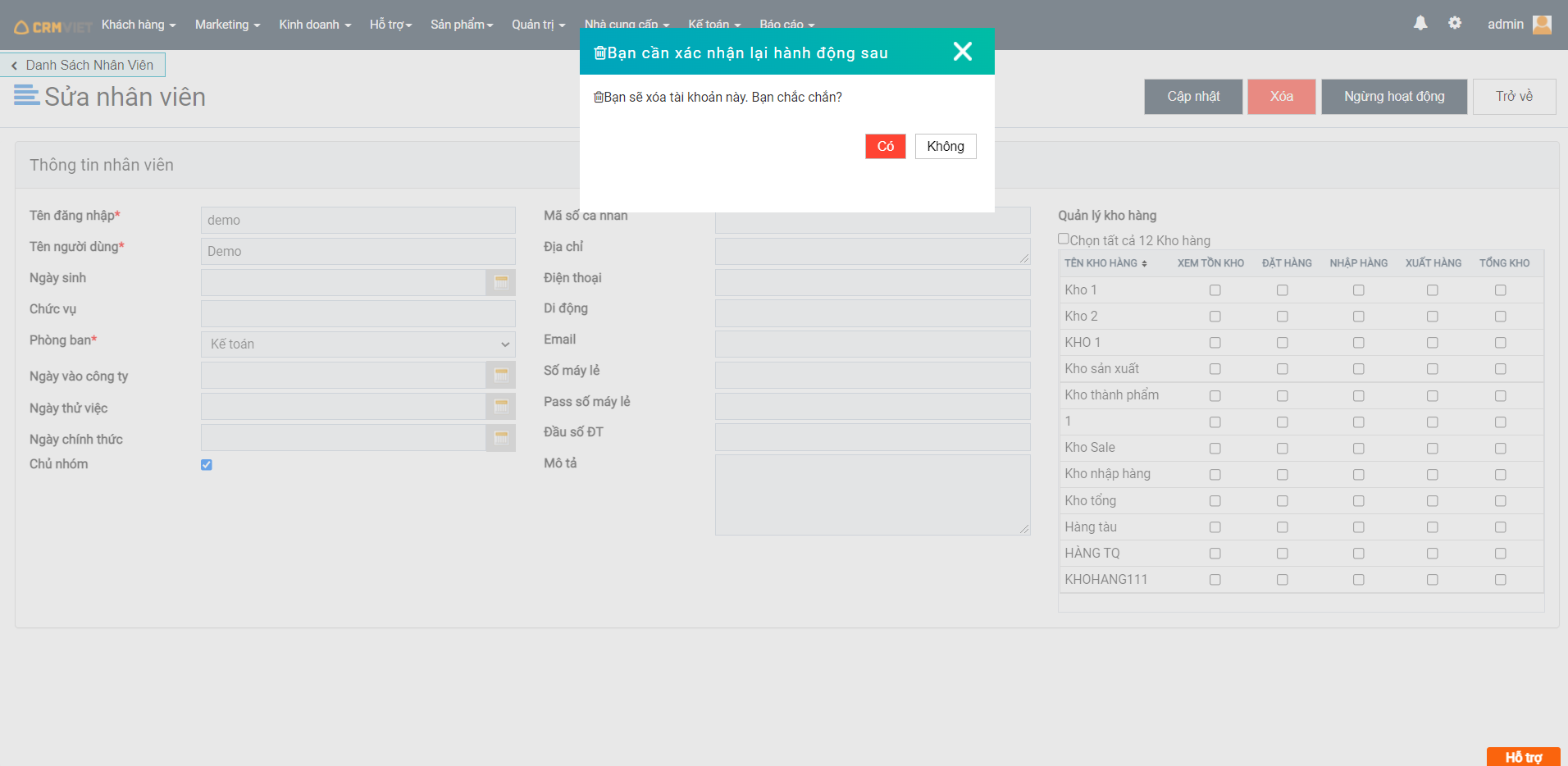This screenshot has height=766, width=1568.
Task: Sort by the Tên kho hàng column
Action: [1105, 263]
